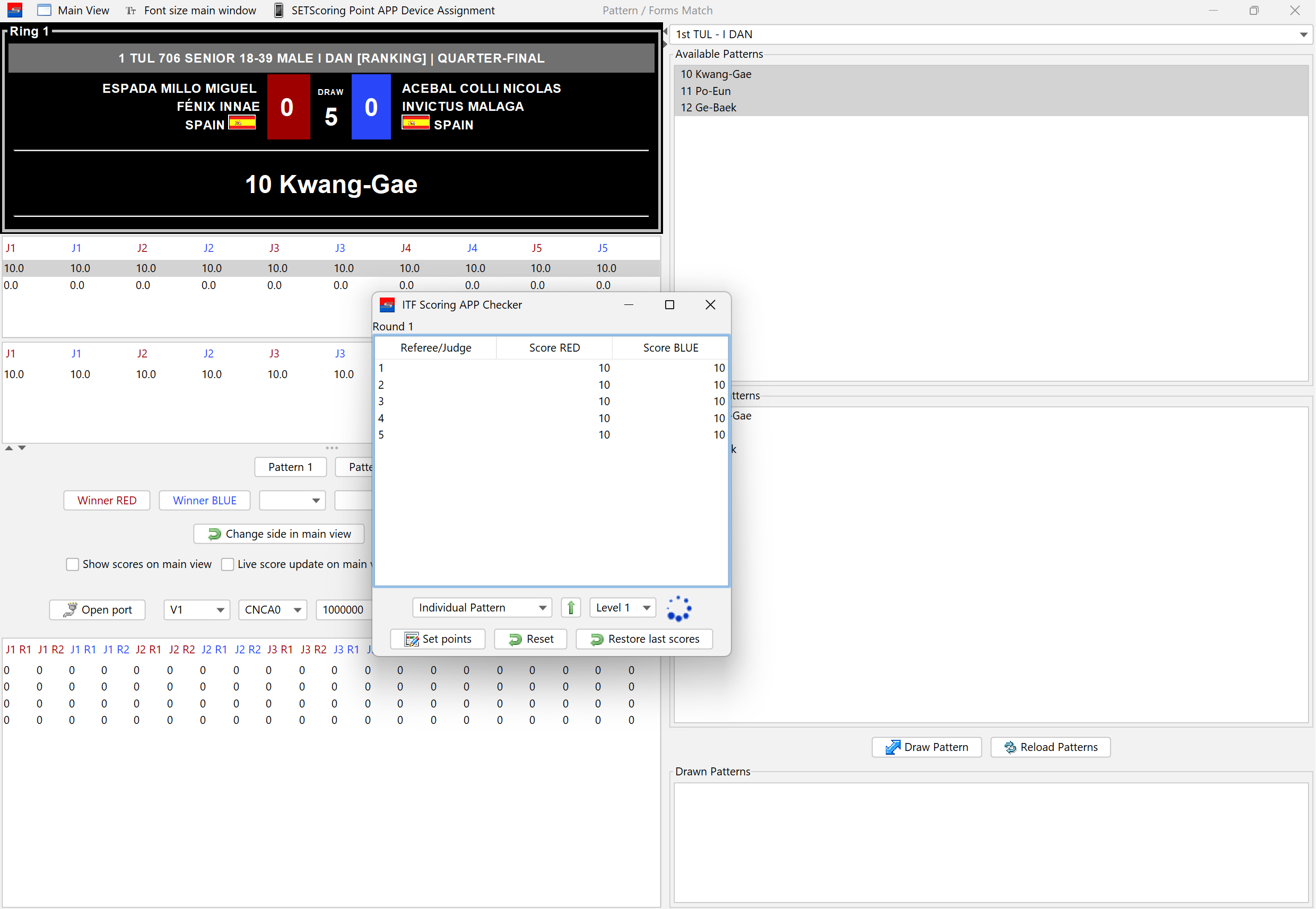Click Restore last scores button

click(644, 639)
